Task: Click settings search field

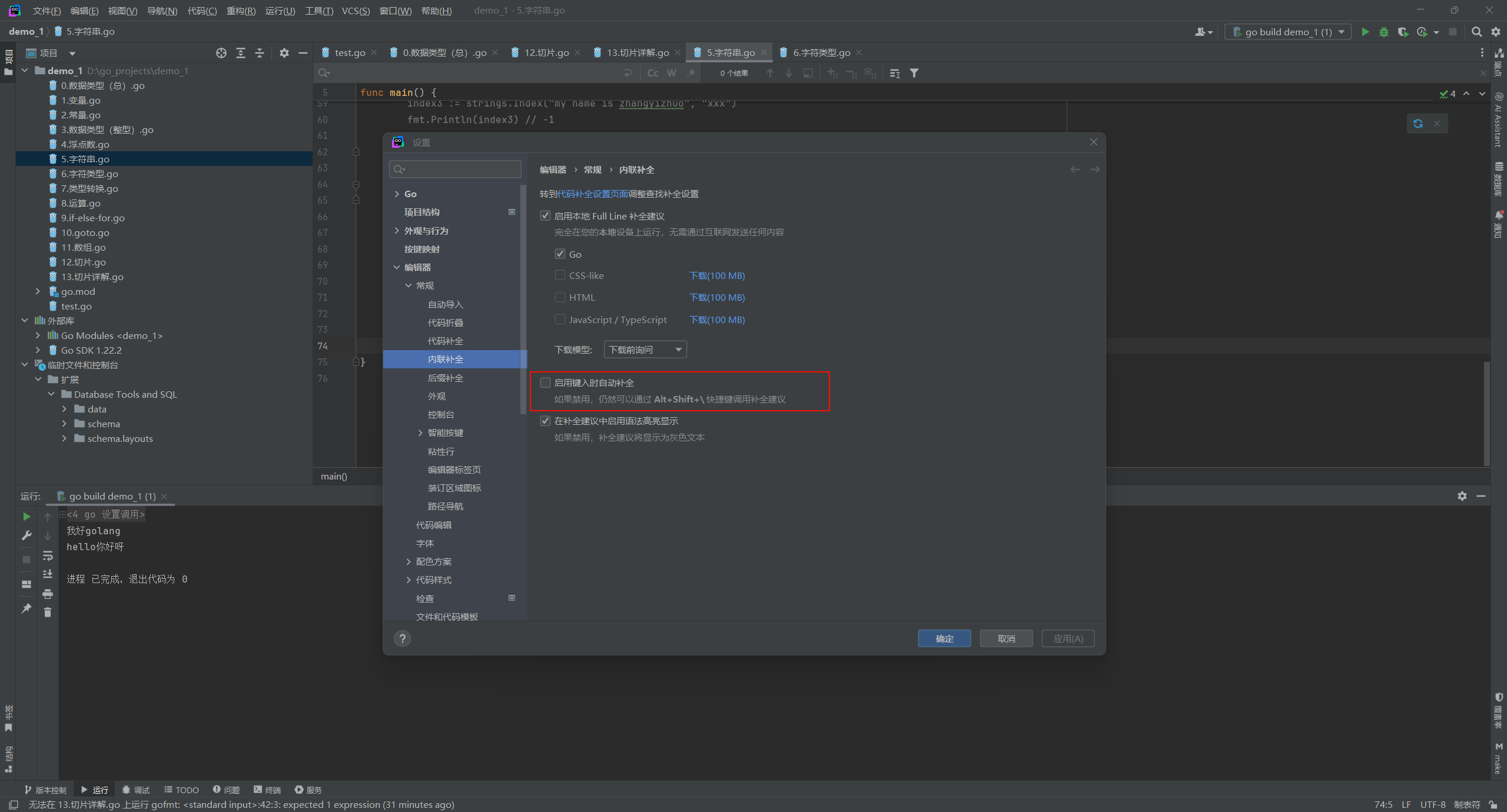Action: [455, 169]
